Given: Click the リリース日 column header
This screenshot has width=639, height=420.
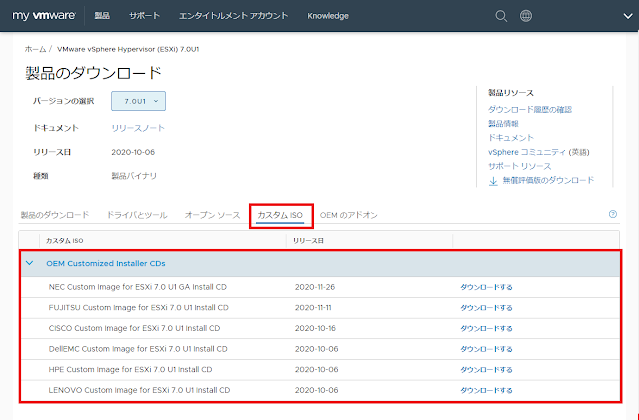Looking at the screenshot, I should [x=308, y=241].
